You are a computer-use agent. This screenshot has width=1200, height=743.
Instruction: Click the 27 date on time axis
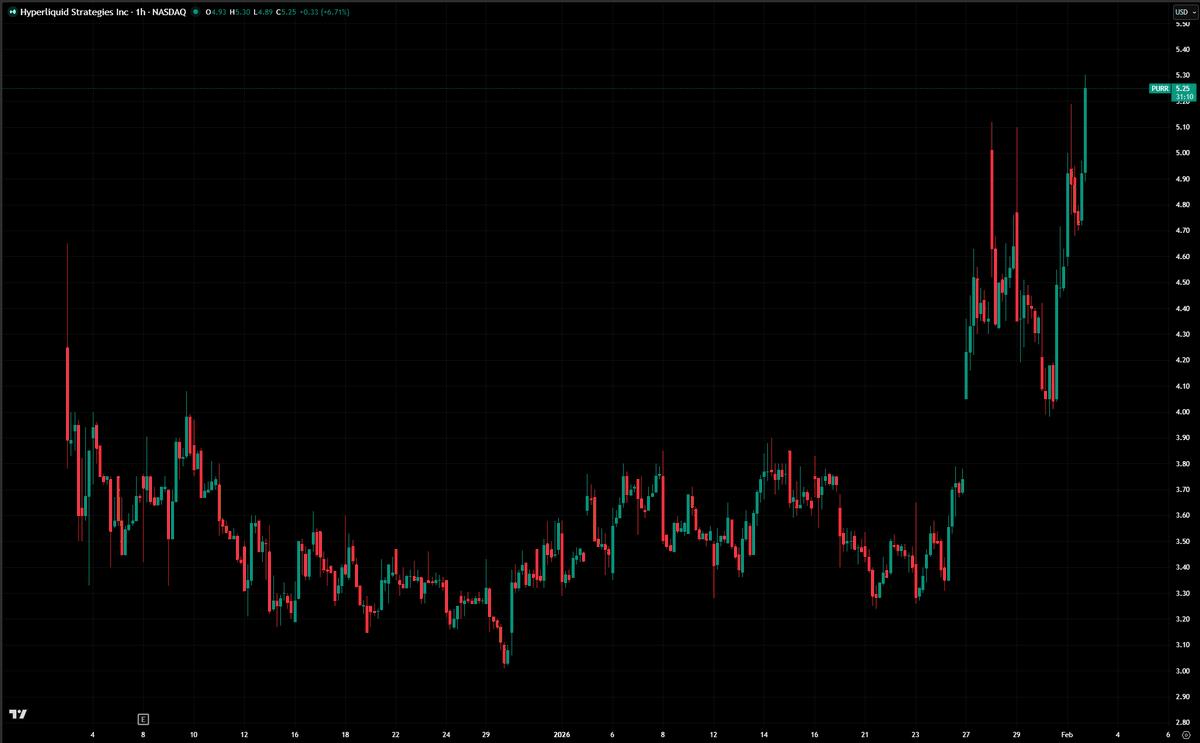(x=967, y=733)
